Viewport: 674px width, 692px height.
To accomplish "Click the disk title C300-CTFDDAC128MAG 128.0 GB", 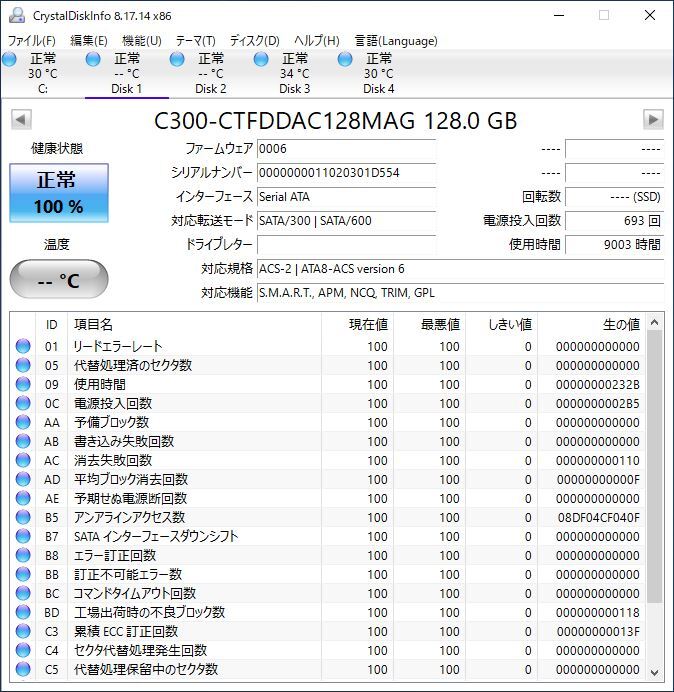I will pyautogui.click(x=336, y=120).
